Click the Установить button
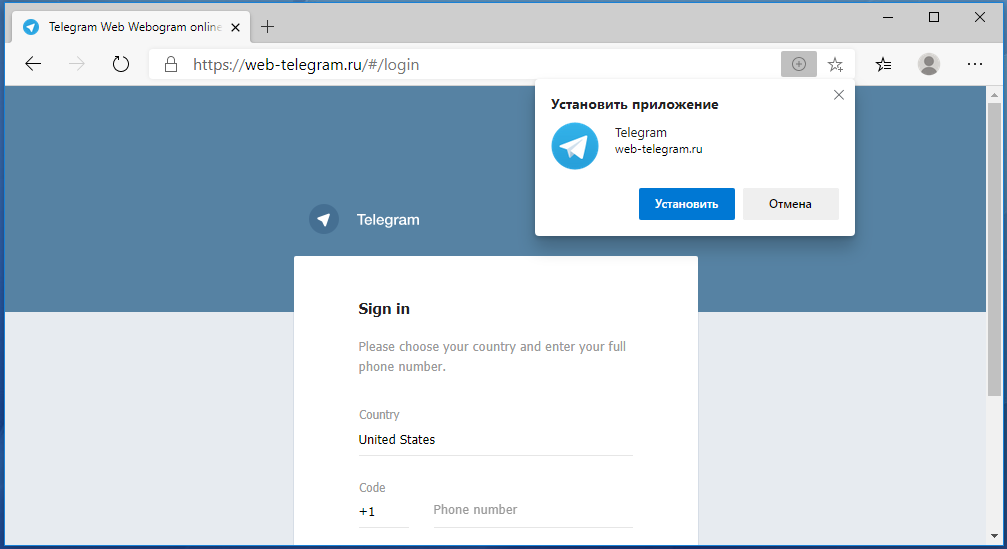This screenshot has width=1007, height=549. coord(687,204)
